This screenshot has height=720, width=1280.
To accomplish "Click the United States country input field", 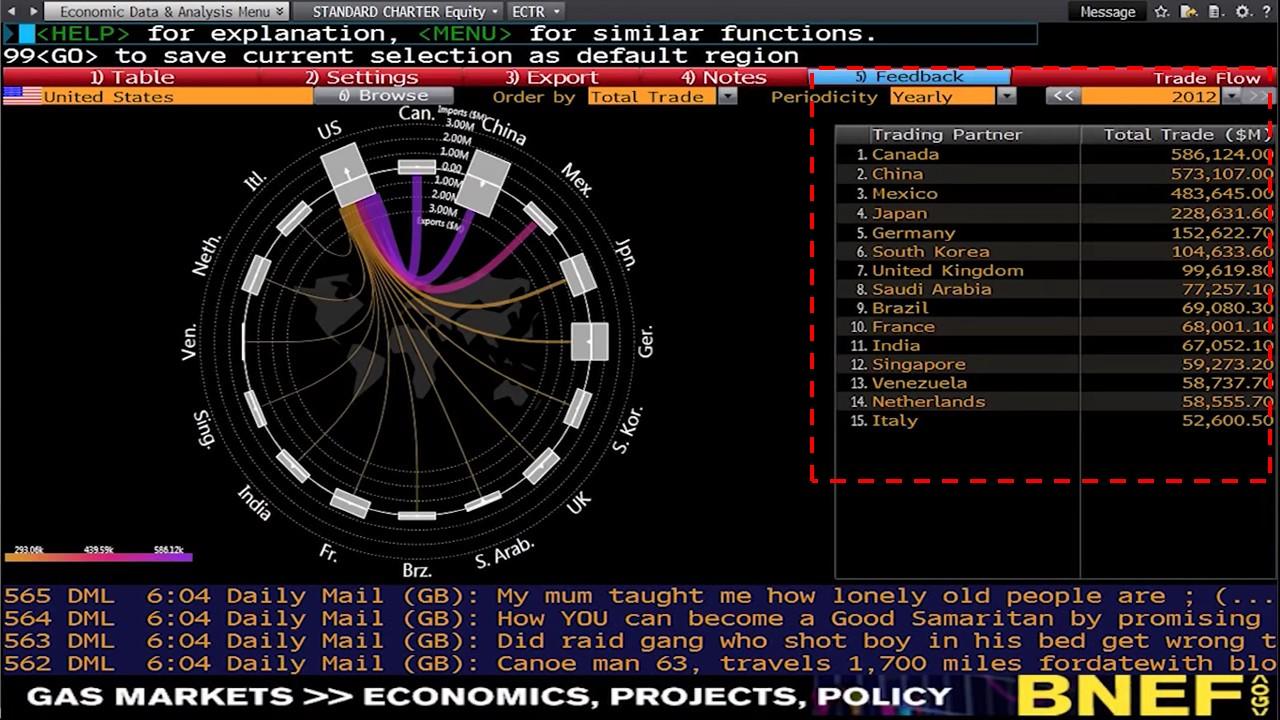I will point(177,96).
